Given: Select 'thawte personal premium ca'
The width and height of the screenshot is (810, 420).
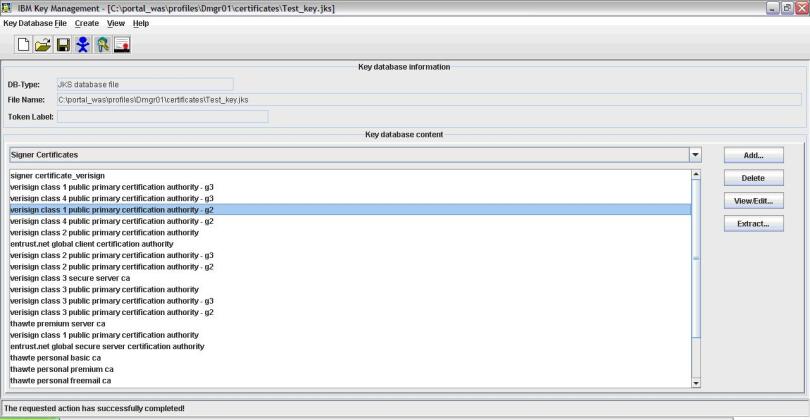Looking at the screenshot, I should click(x=350, y=369).
